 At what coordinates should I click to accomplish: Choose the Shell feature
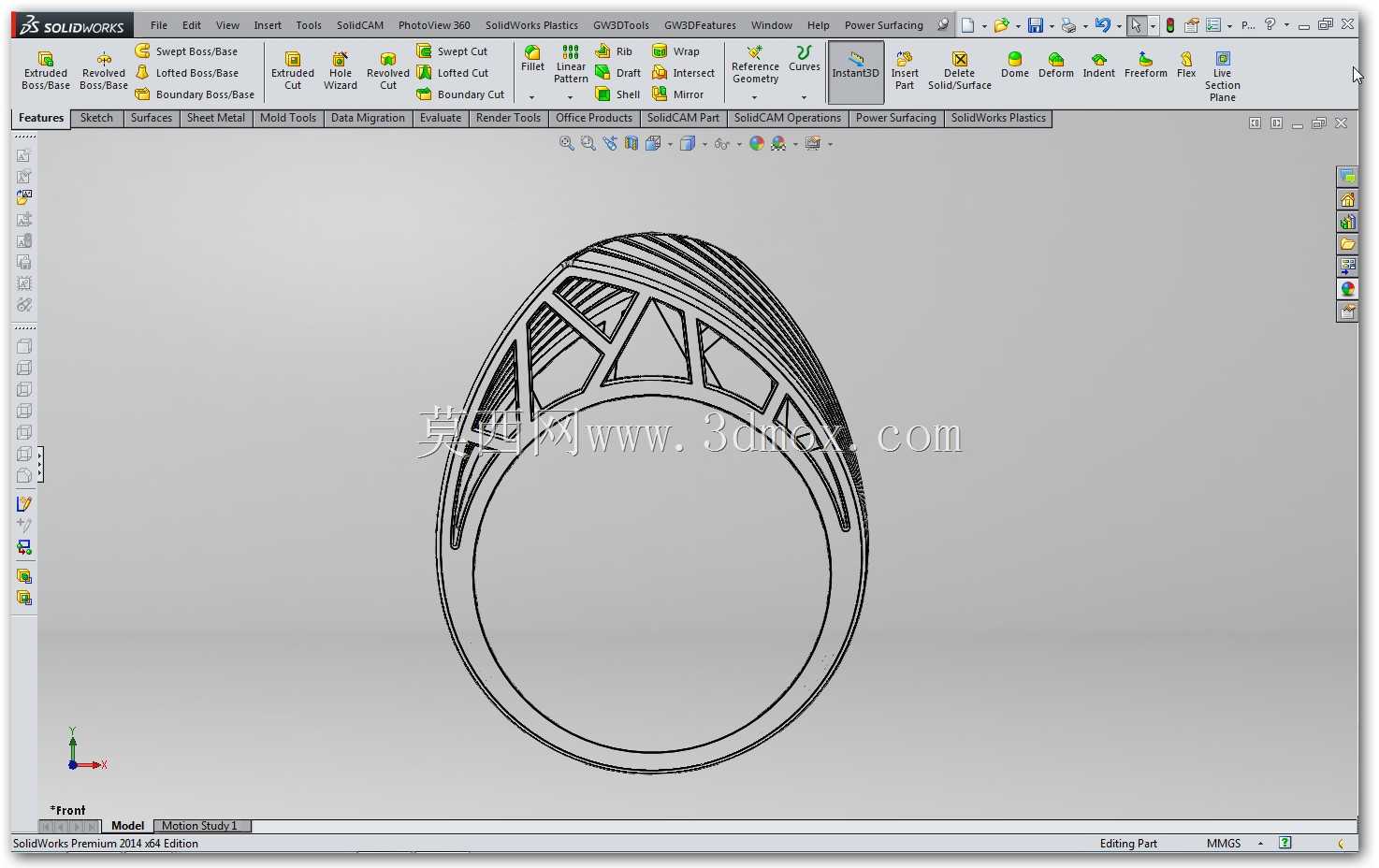coord(617,94)
